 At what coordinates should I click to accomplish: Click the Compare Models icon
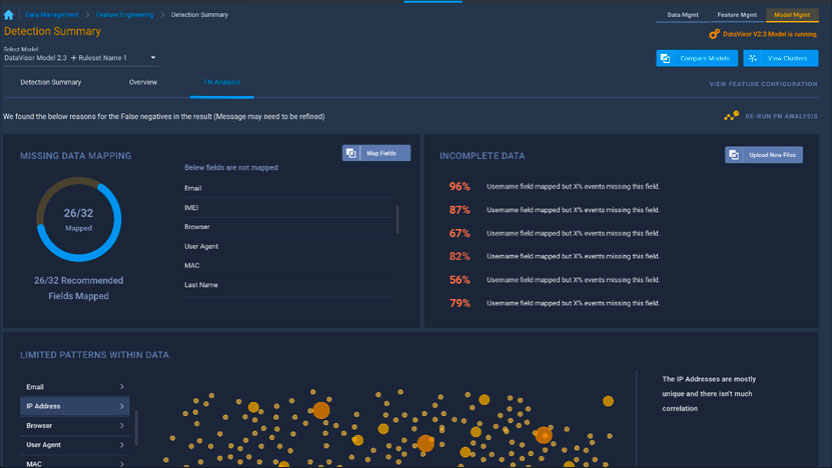[x=665, y=58]
